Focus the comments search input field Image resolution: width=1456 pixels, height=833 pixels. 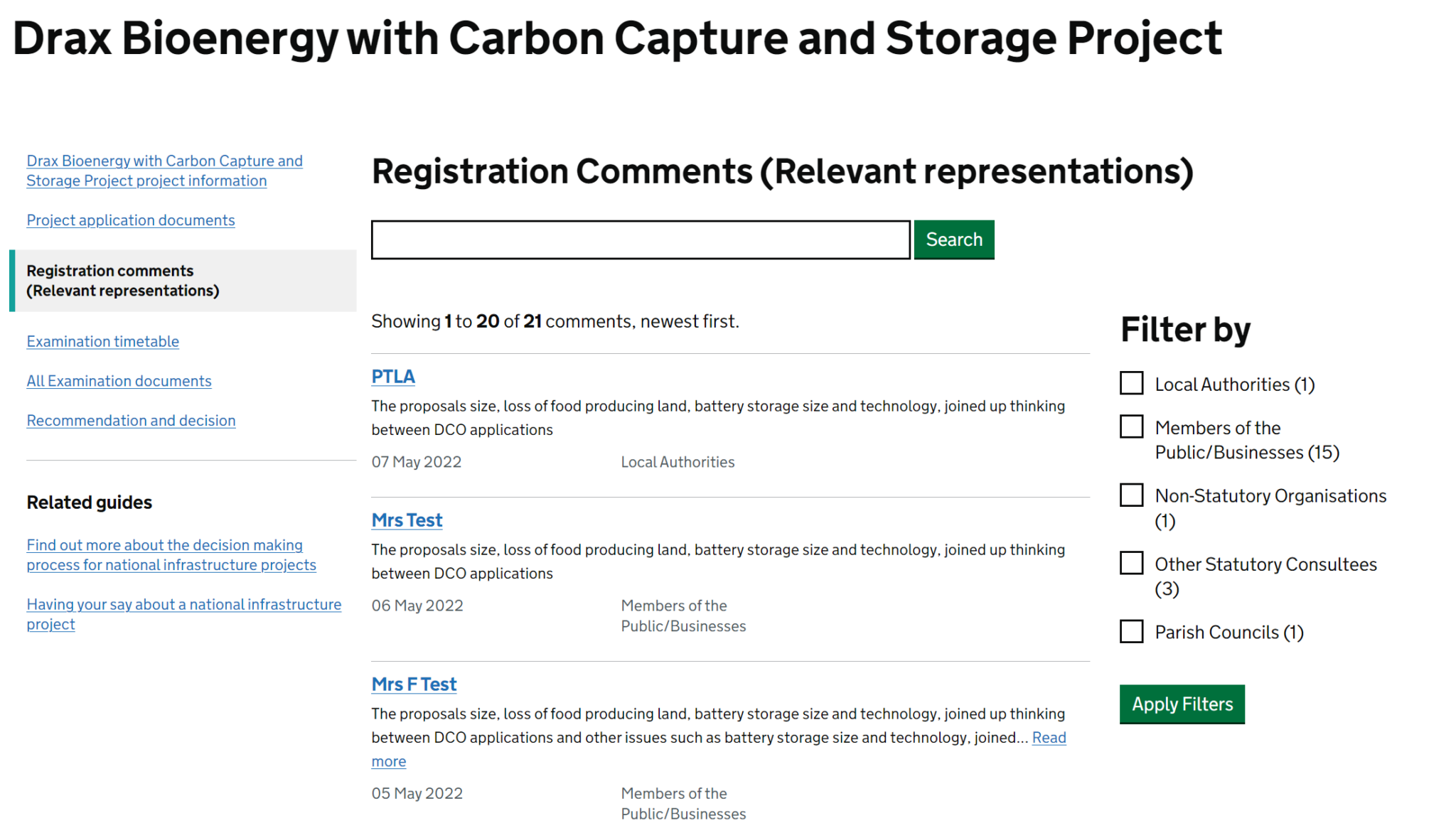coord(640,240)
